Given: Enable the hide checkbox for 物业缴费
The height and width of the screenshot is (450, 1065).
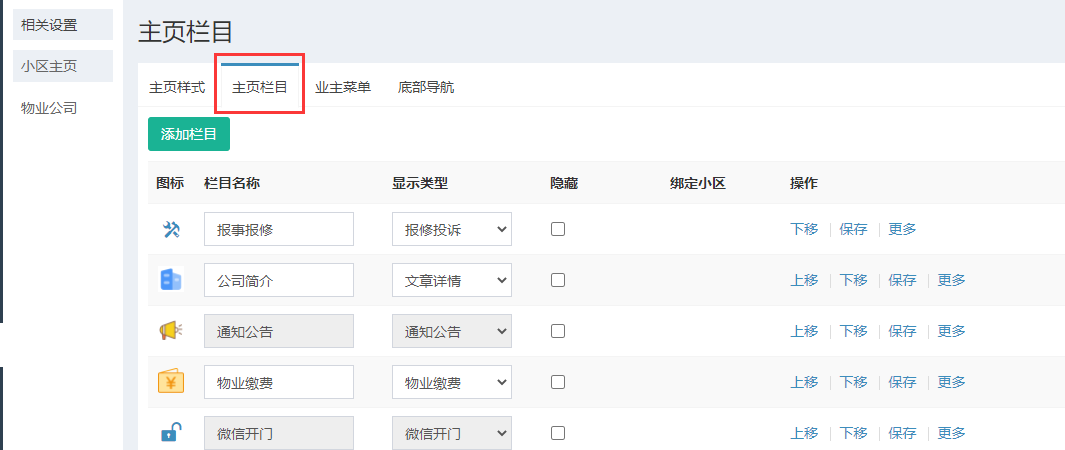Looking at the screenshot, I should (x=558, y=382).
